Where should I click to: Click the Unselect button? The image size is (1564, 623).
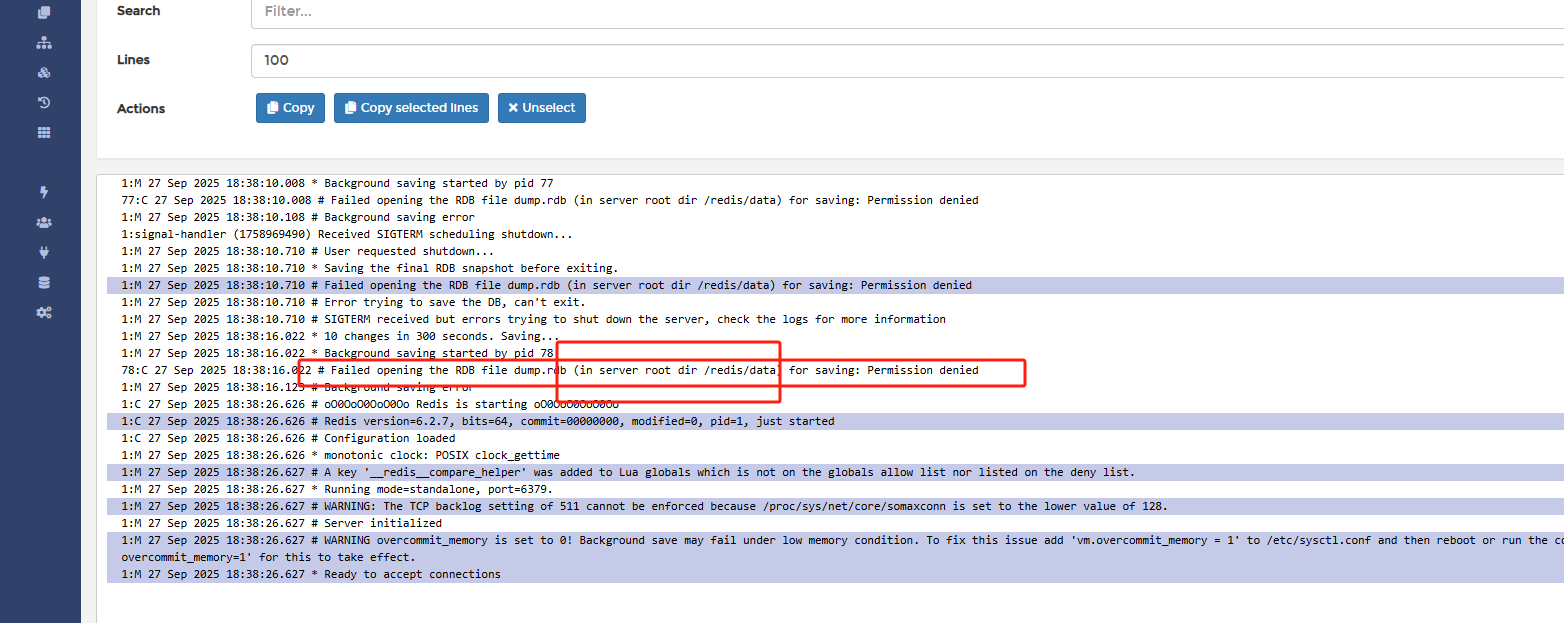point(542,108)
